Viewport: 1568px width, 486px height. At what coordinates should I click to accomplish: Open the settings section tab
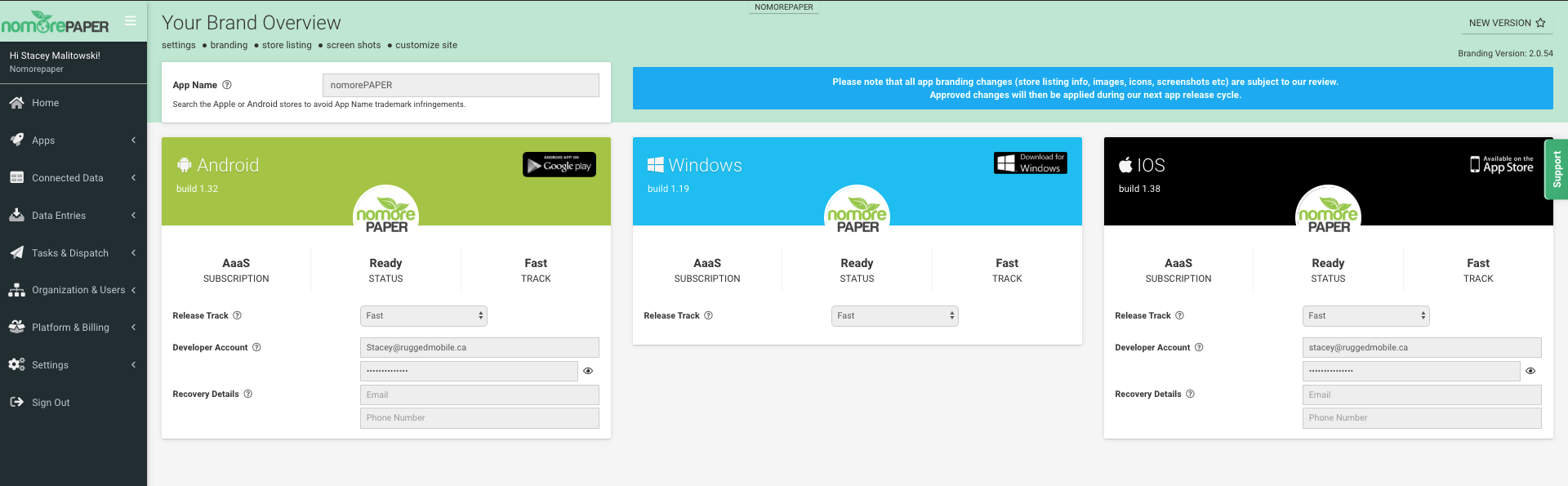[179, 45]
